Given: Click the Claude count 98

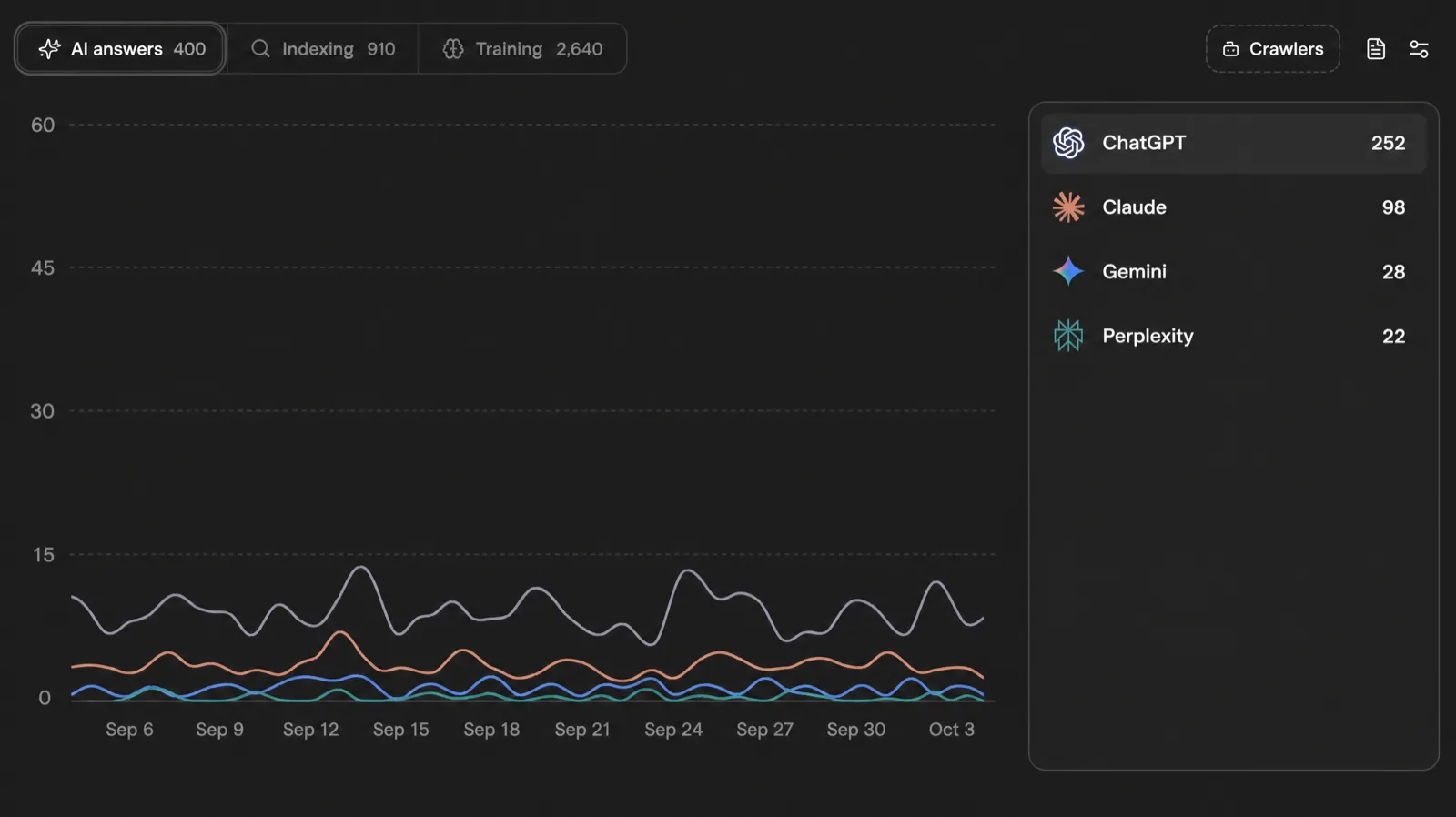Looking at the screenshot, I should tap(1393, 207).
